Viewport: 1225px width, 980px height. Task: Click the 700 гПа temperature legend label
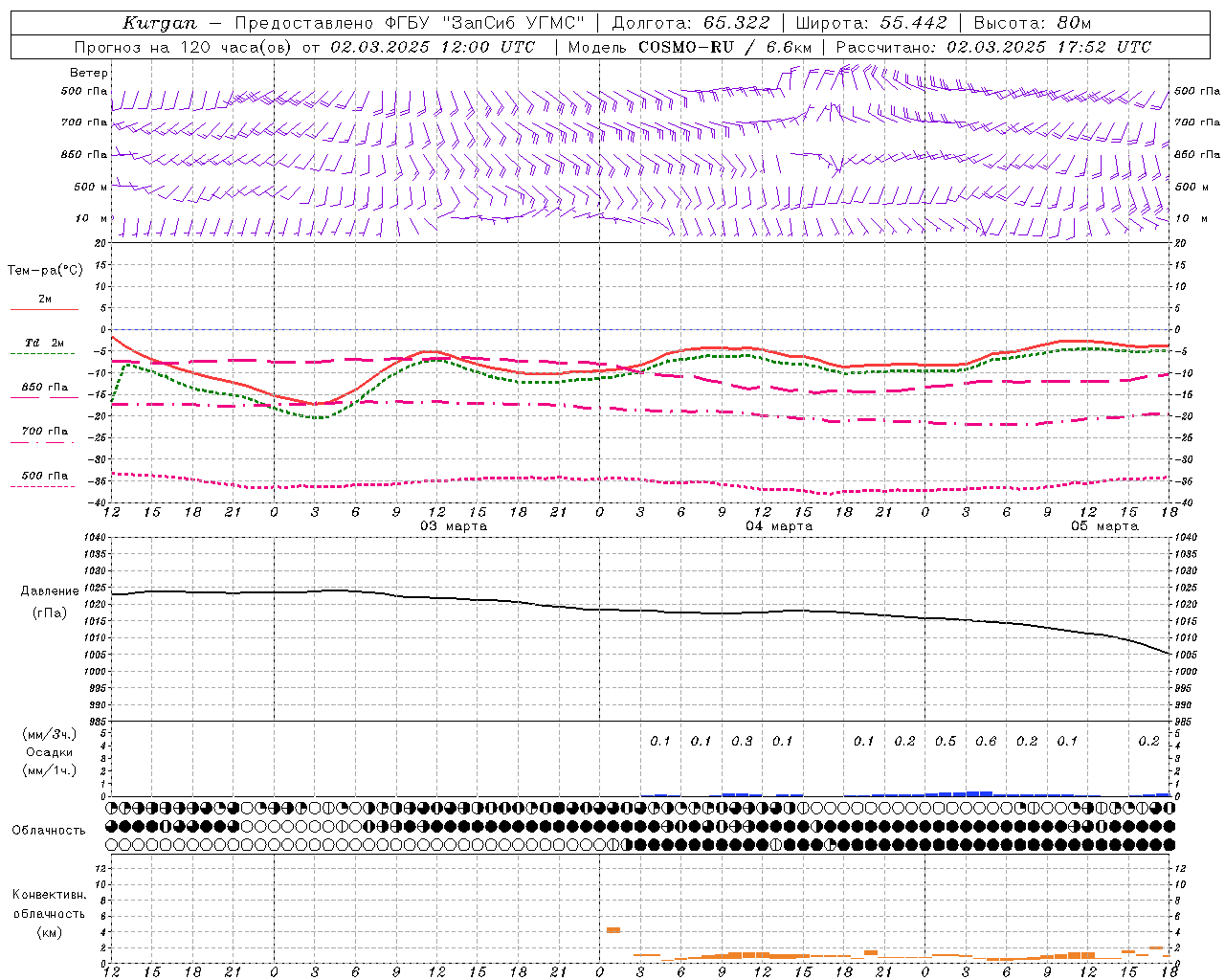(45, 431)
